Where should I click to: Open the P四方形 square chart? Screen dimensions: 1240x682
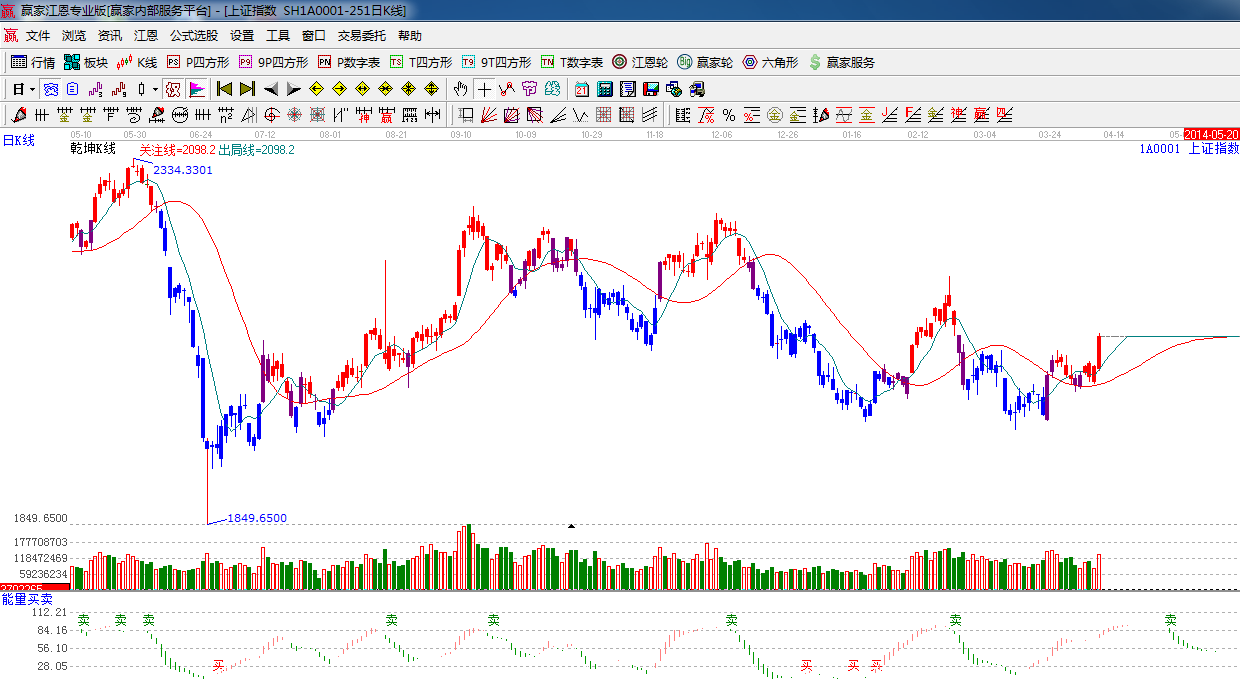click(197, 62)
